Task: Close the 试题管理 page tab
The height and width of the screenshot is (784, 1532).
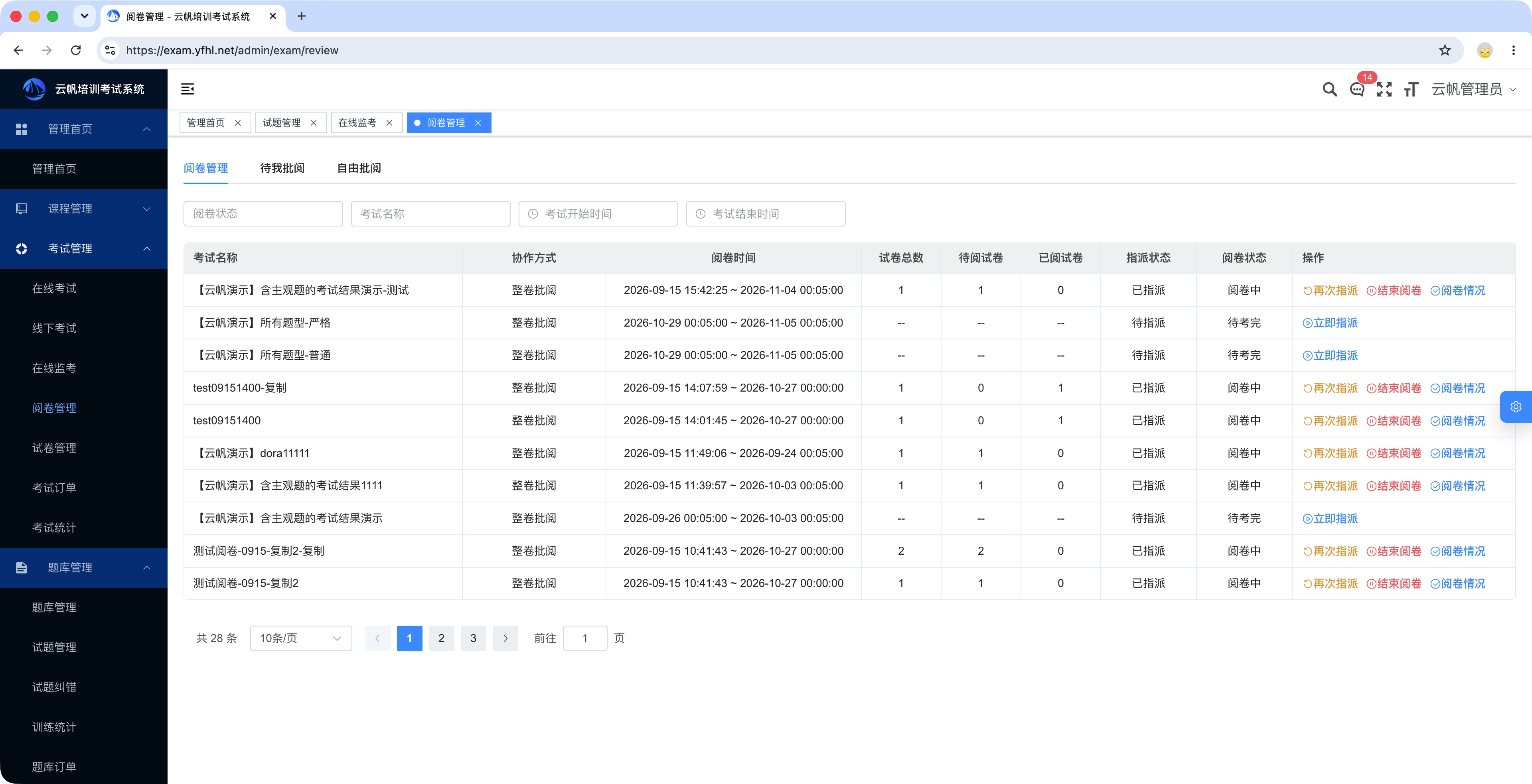Action: (x=314, y=122)
